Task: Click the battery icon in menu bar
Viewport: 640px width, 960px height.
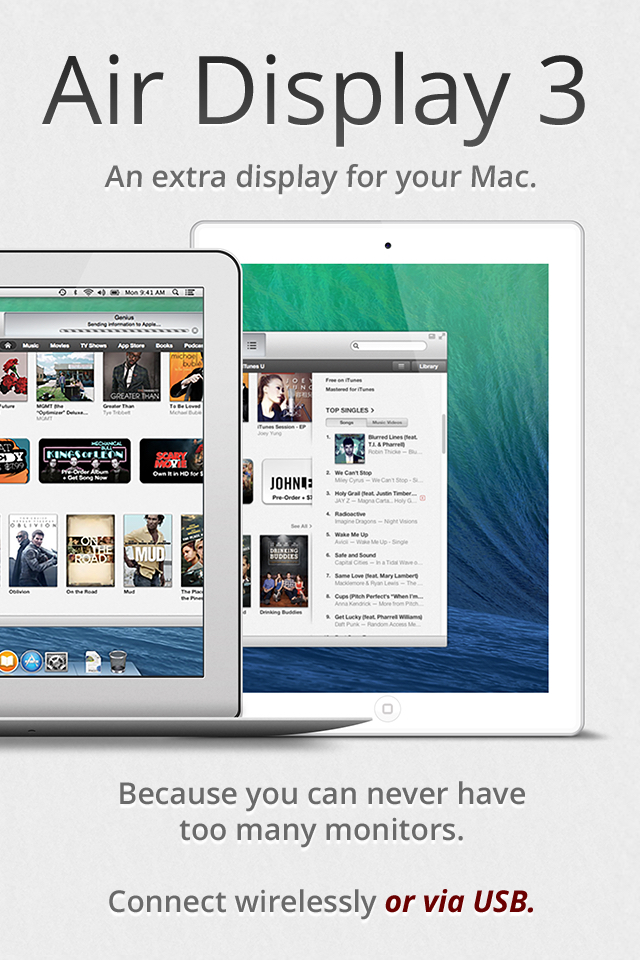Action: pos(115,293)
